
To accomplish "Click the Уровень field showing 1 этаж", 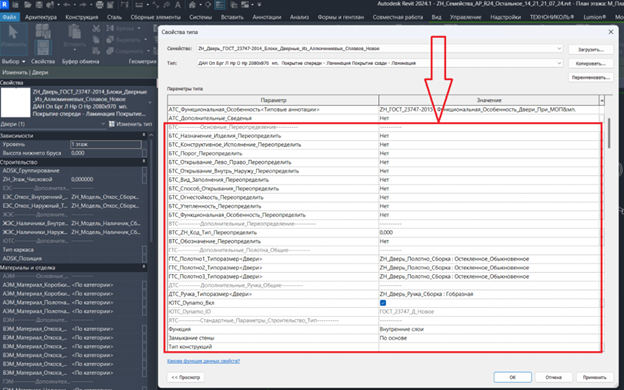I will click(x=106, y=144).
